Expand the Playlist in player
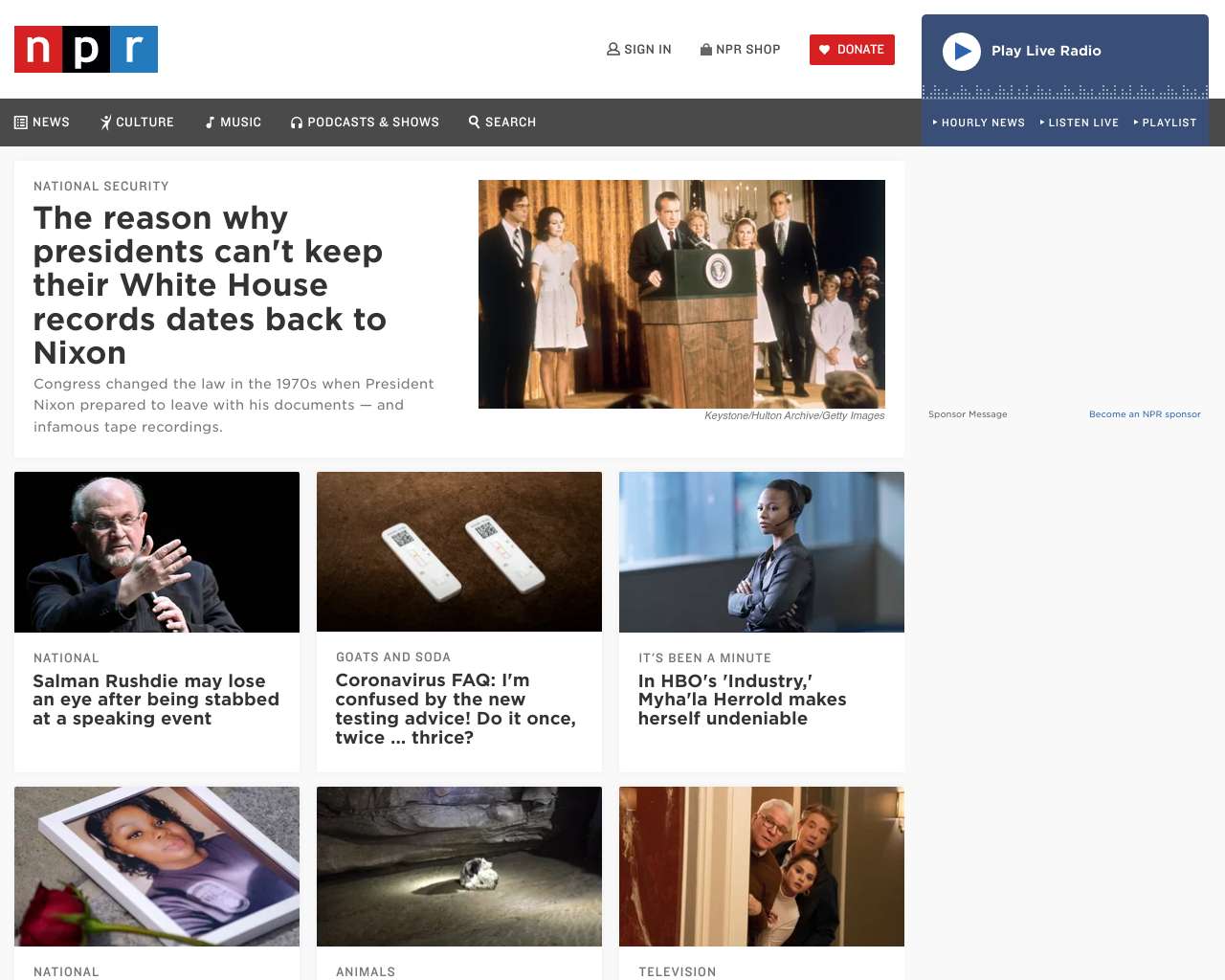This screenshot has width=1225, height=980. tap(1166, 122)
